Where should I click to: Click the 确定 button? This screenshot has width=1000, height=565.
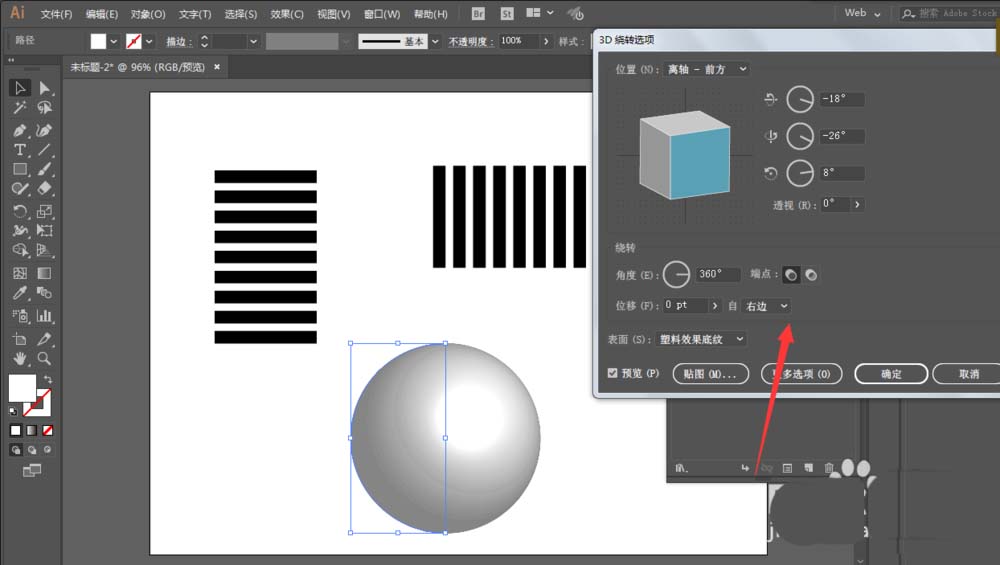click(x=890, y=374)
